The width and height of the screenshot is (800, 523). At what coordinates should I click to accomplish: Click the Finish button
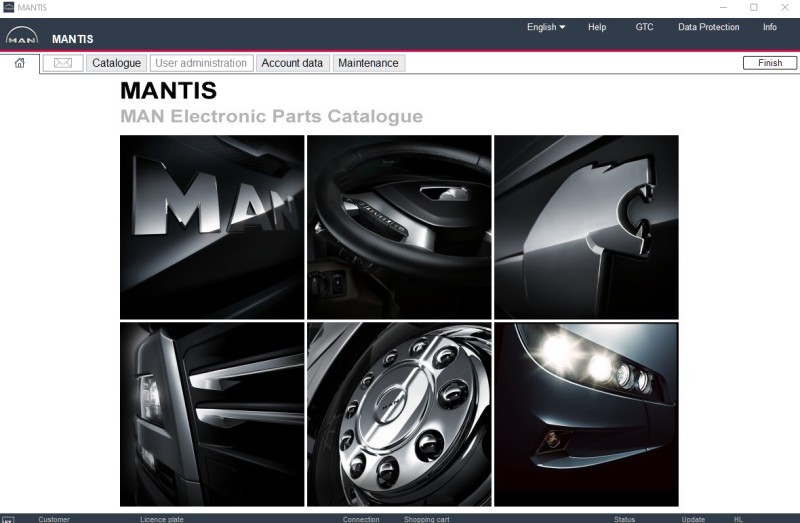(x=770, y=63)
